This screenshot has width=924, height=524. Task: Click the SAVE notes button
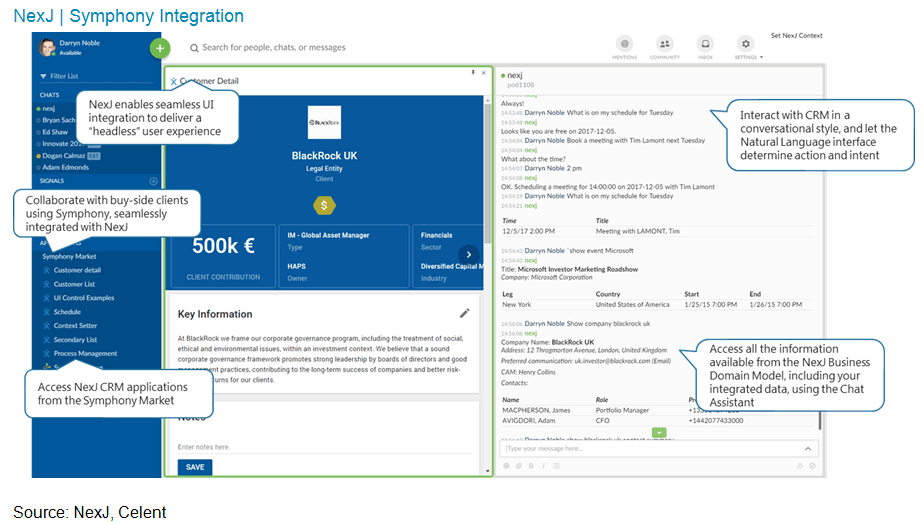195,467
